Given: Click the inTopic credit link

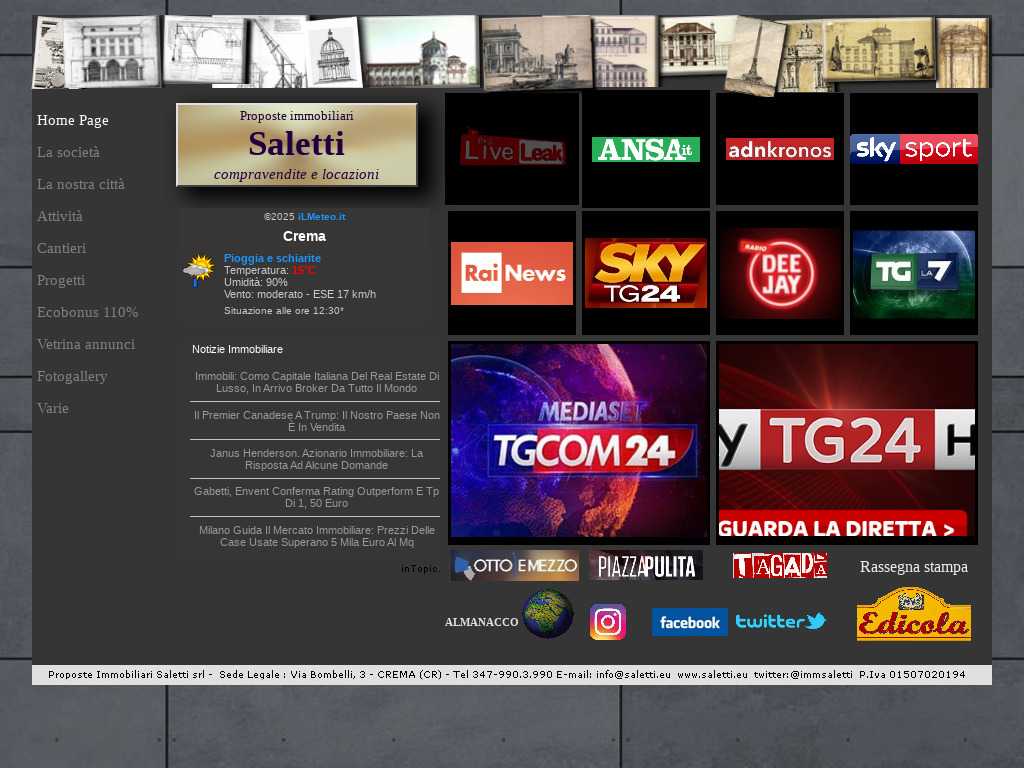Looking at the screenshot, I should point(420,569).
